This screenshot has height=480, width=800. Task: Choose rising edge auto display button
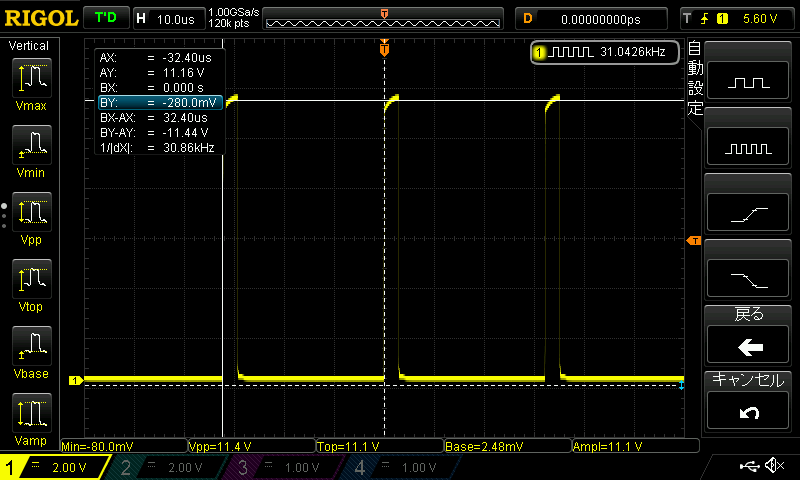tap(748, 213)
